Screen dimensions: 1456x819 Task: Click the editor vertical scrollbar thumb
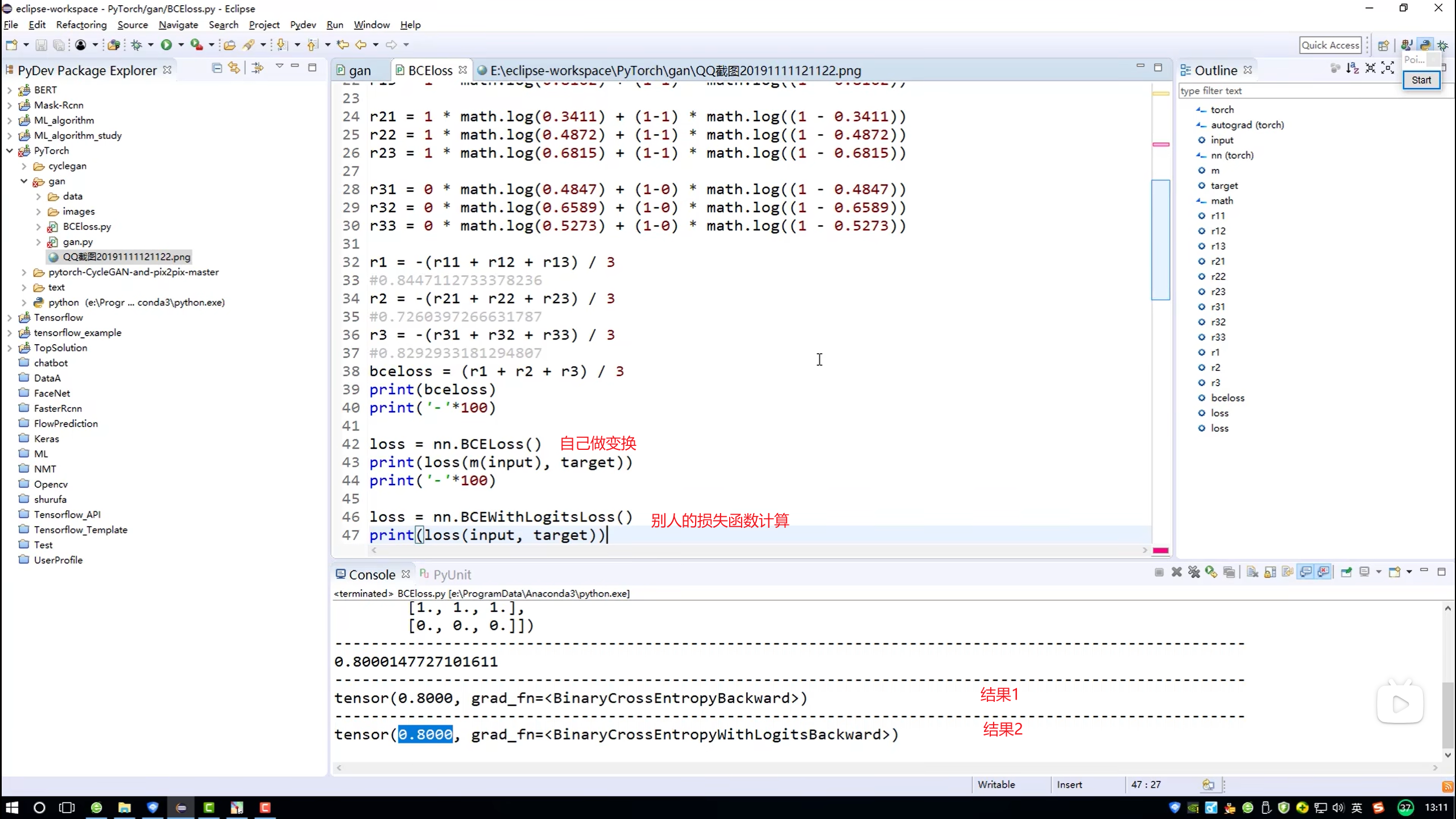[1160, 239]
